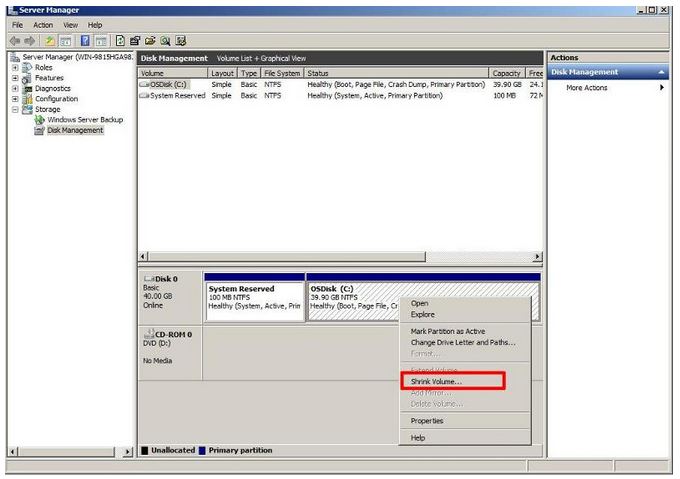Click the black Unallocated legend swatch

coord(145,450)
